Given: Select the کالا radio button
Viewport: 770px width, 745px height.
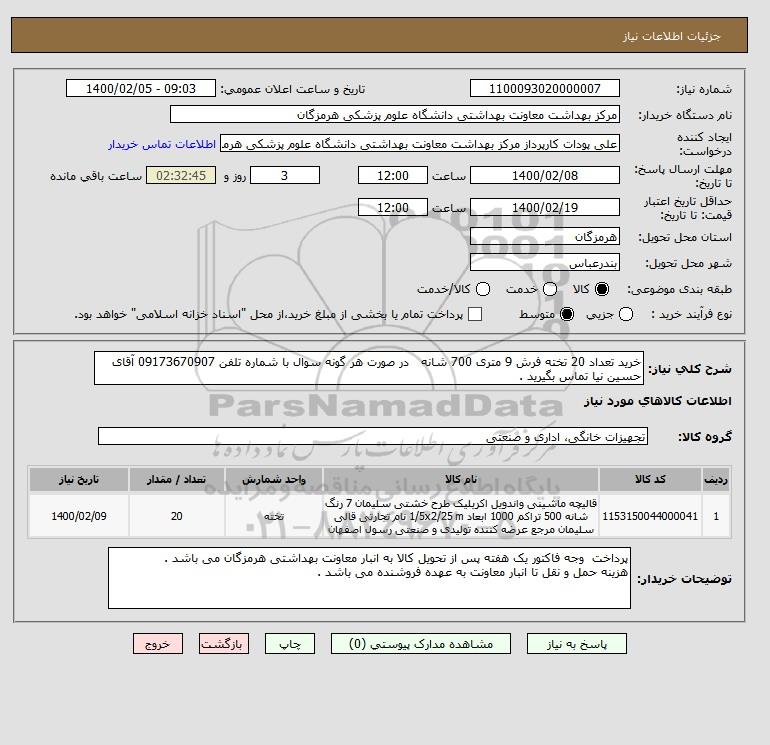Looking at the screenshot, I should (602, 289).
